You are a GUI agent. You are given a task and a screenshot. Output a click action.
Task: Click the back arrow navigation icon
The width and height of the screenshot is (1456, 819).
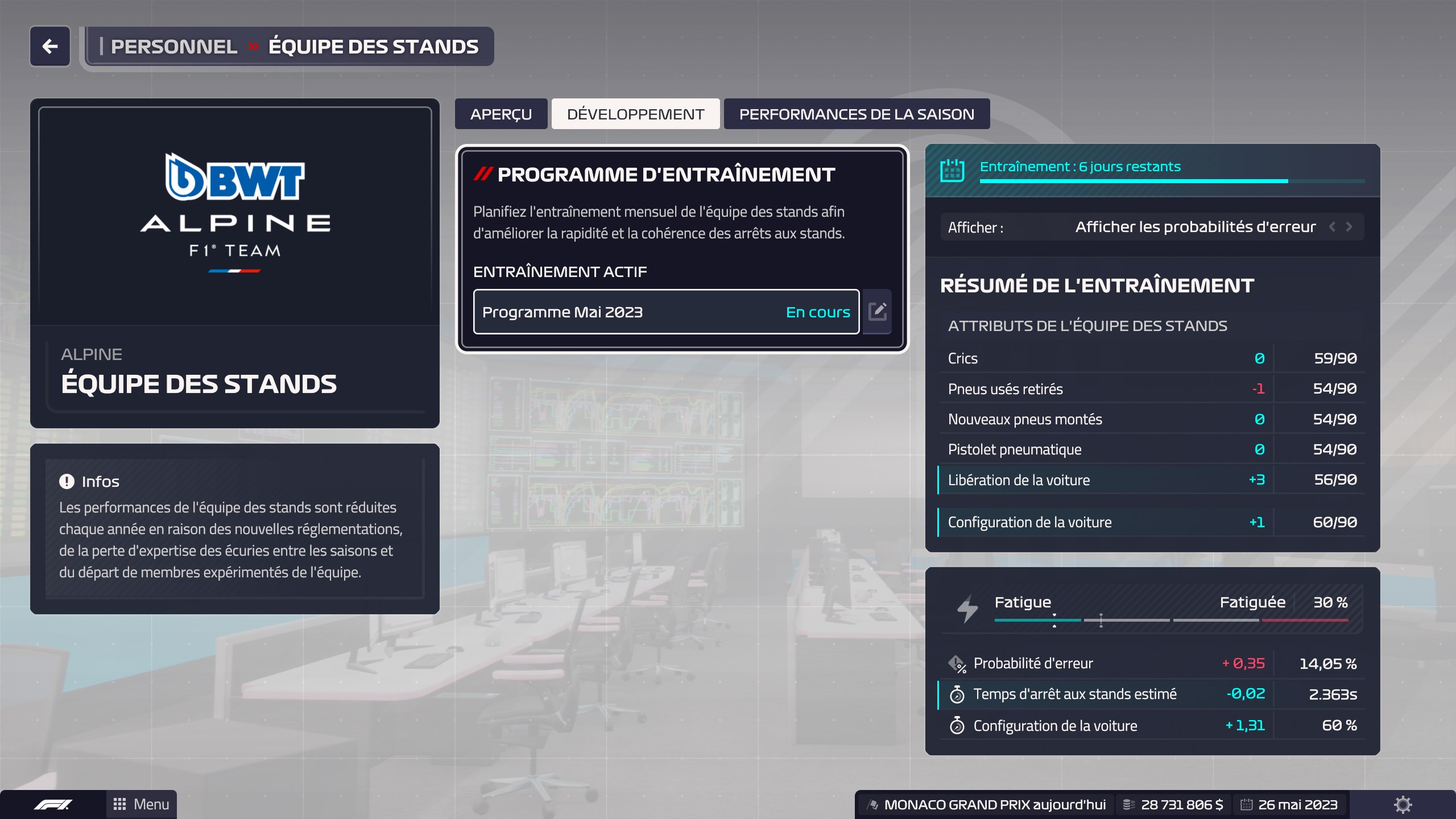pos(49,47)
